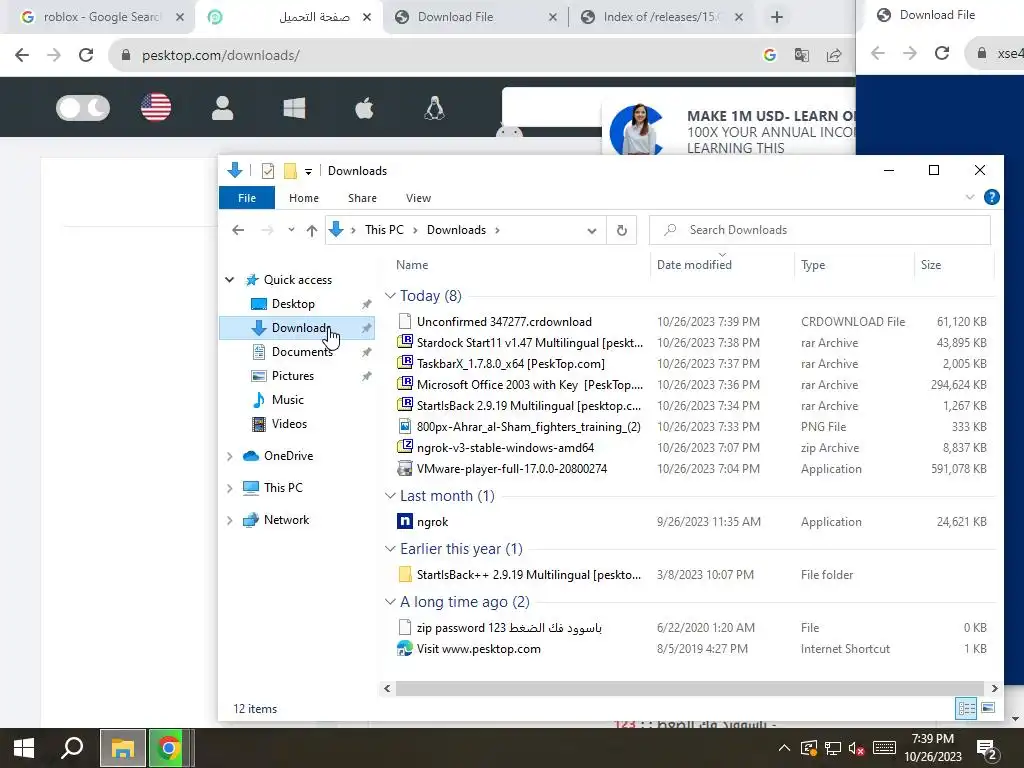Click the horizontal scrollbar in file list

pos(690,688)
